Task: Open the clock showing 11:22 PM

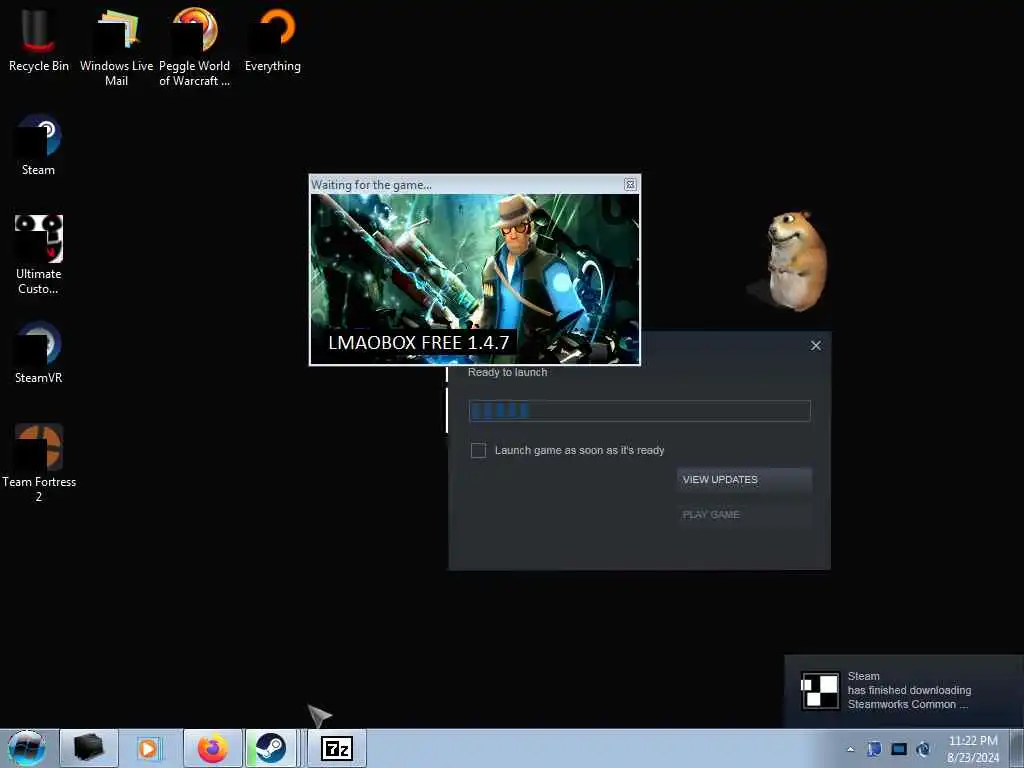Action: click(972, 748)
